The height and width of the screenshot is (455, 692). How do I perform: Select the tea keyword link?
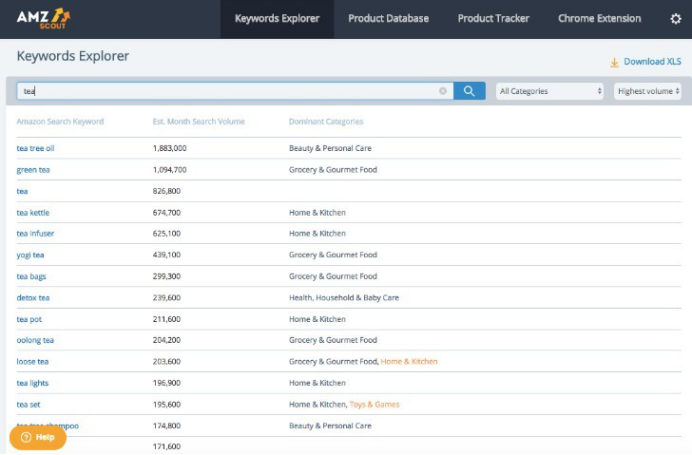click(22, 191)
